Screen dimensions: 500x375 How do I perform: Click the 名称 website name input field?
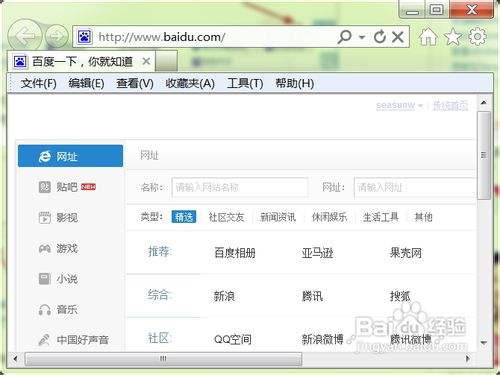pyautogui.click(x=240, y=187)
